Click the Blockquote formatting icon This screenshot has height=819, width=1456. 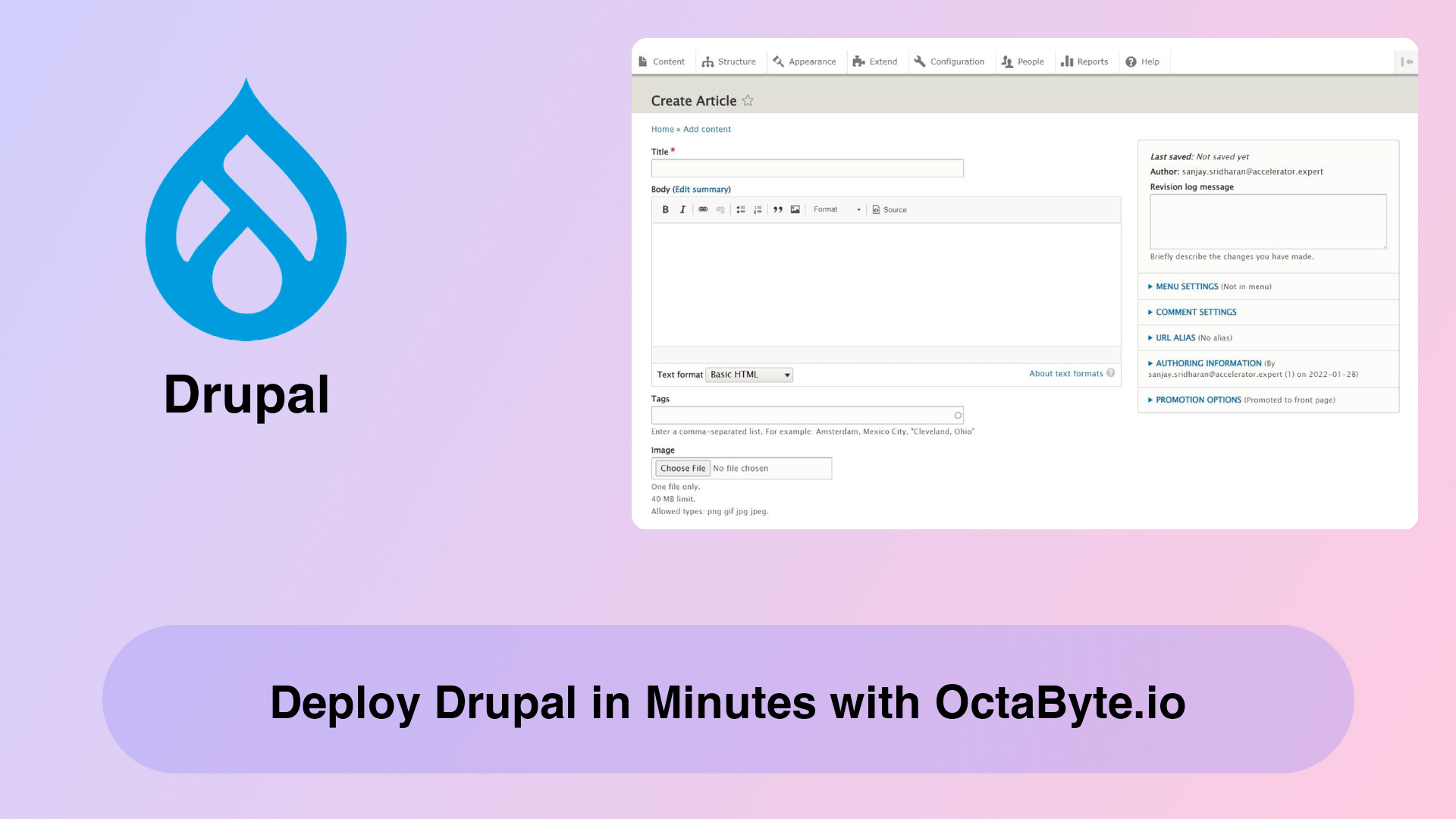(777, 209)
